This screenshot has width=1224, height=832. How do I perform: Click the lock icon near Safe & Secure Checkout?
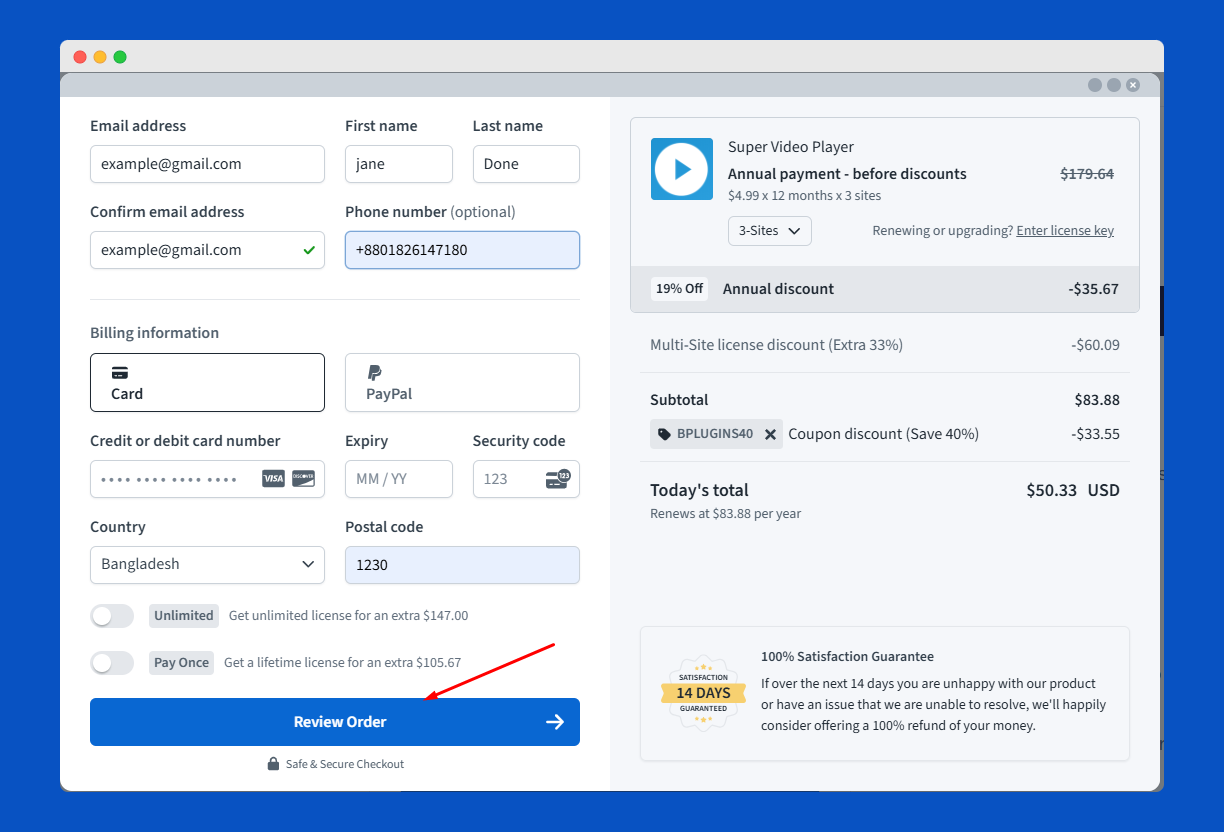pos(272,763)
